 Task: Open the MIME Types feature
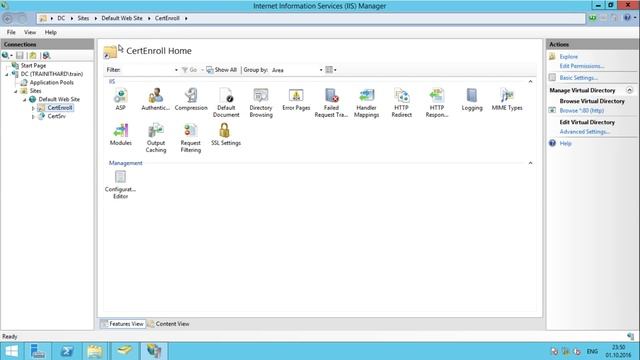pos(507,99)
